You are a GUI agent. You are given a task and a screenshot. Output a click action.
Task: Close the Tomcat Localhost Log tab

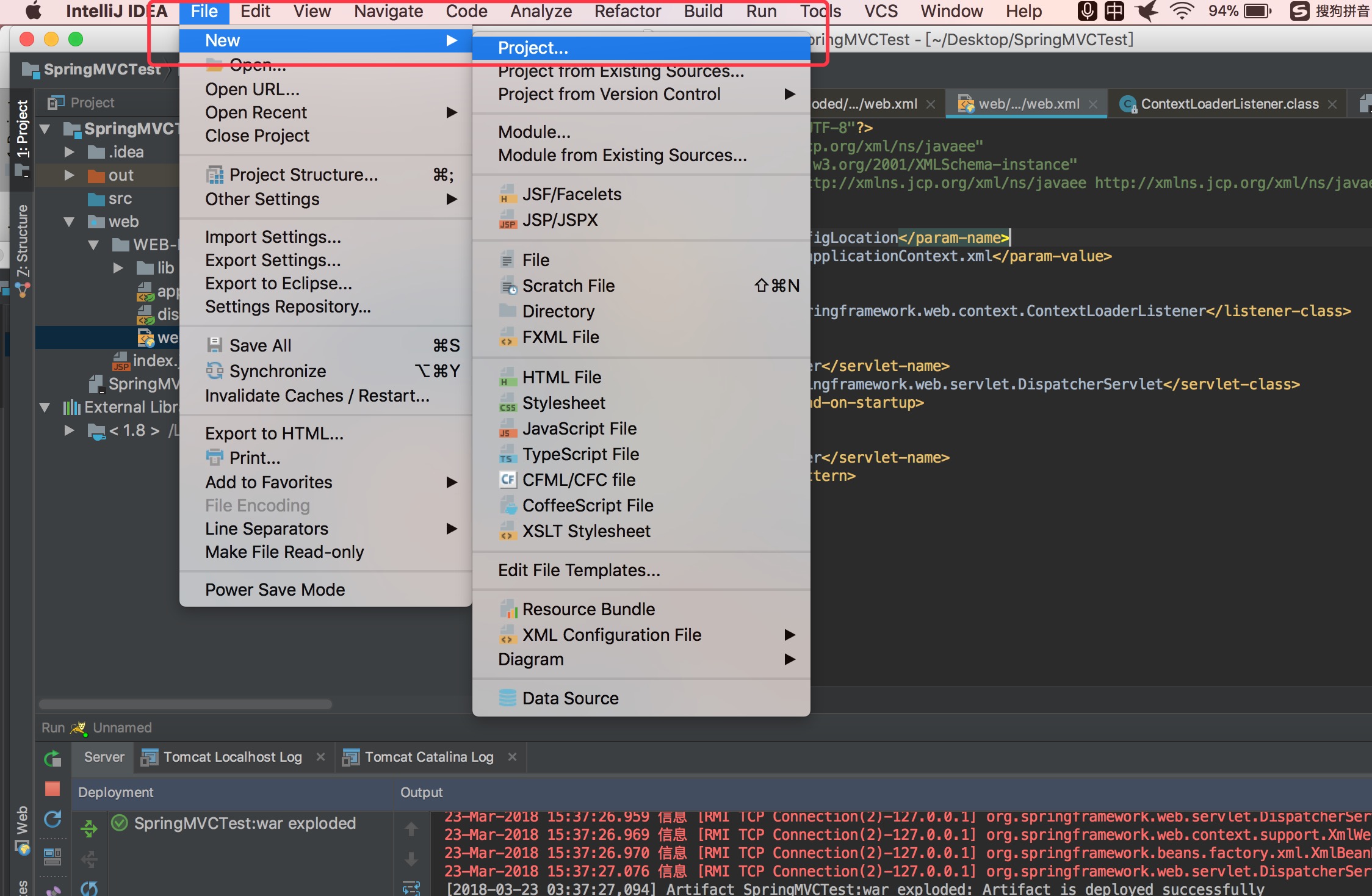[320, 757]
